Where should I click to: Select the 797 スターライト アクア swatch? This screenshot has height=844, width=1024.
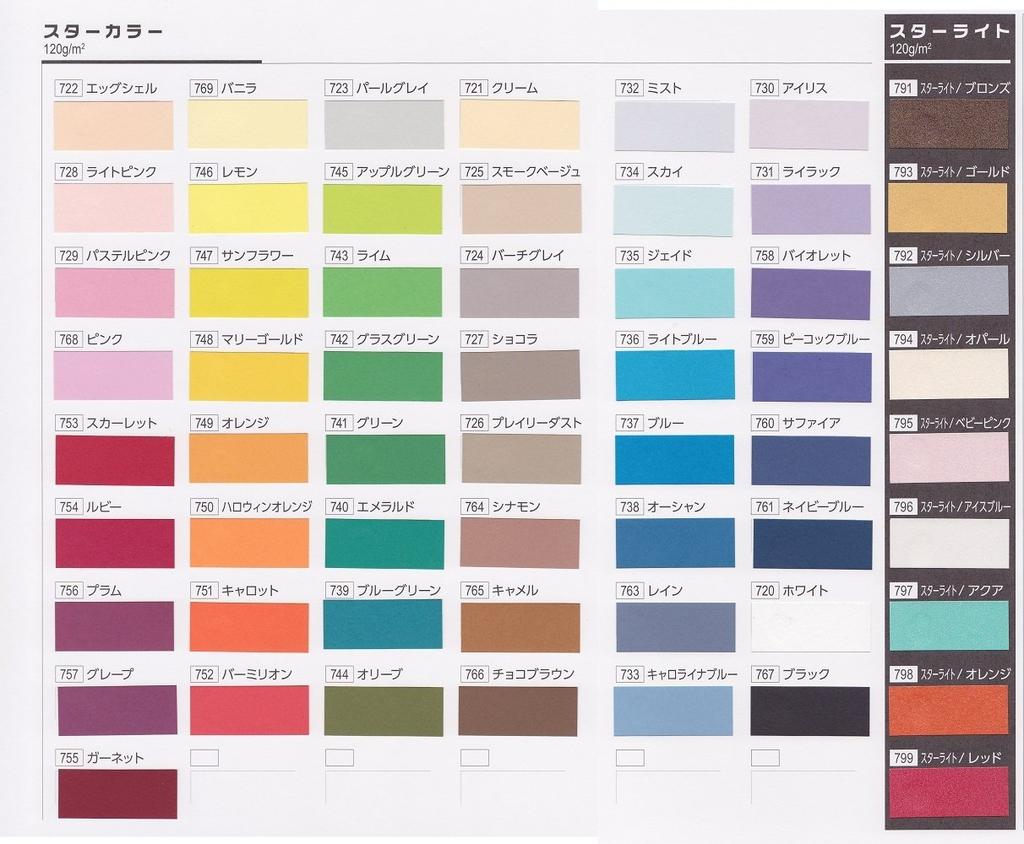click(948, 627)
